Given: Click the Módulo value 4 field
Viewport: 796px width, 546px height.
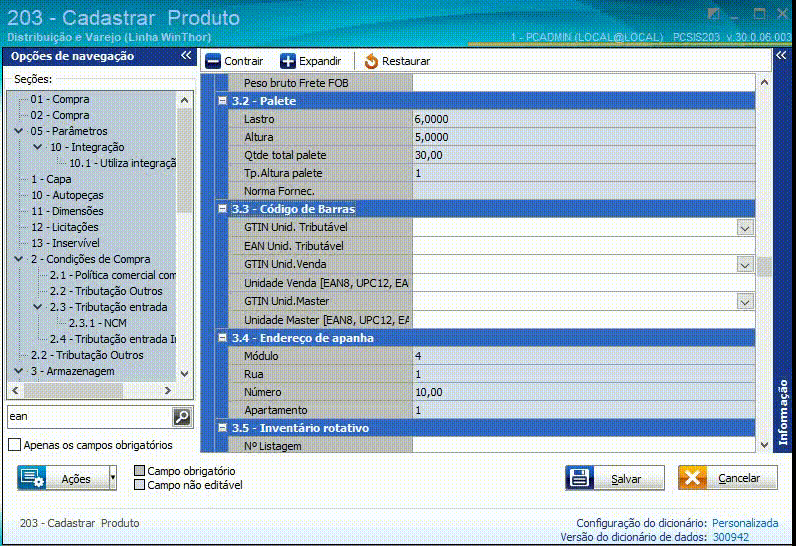Looking at the screenshot, I should [584, 356].
